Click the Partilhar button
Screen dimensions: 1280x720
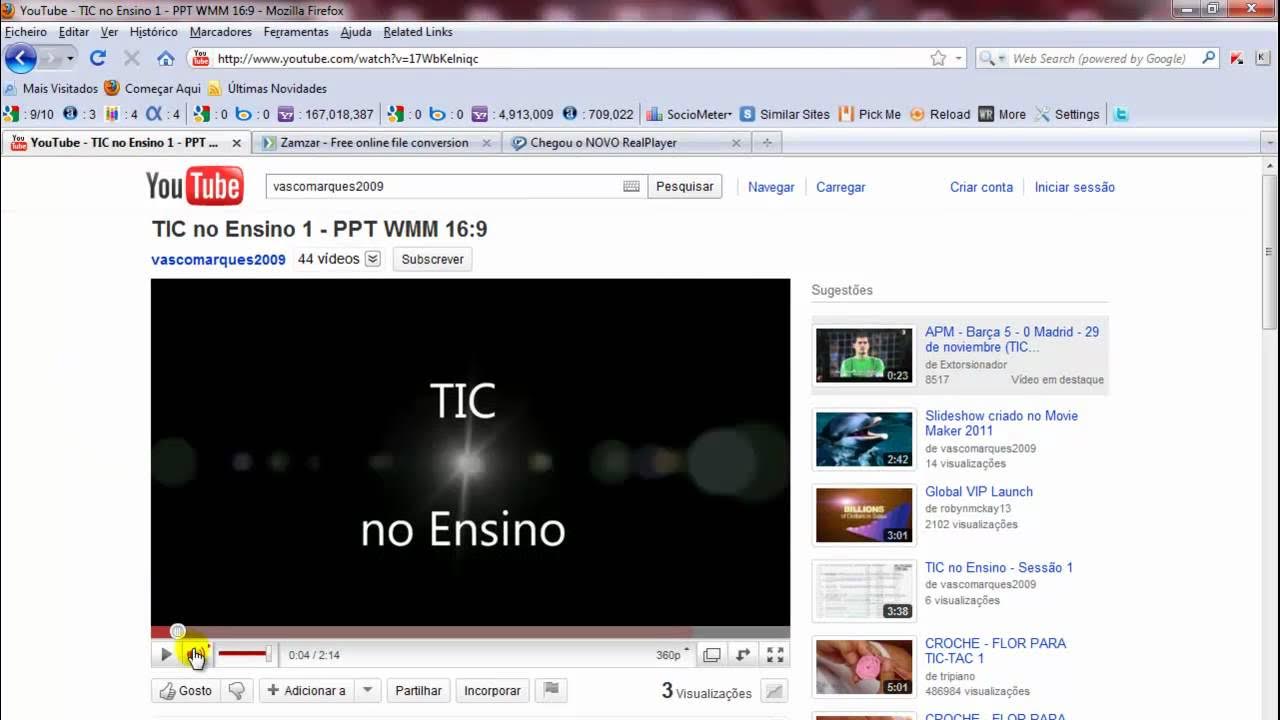pos(418,690)
